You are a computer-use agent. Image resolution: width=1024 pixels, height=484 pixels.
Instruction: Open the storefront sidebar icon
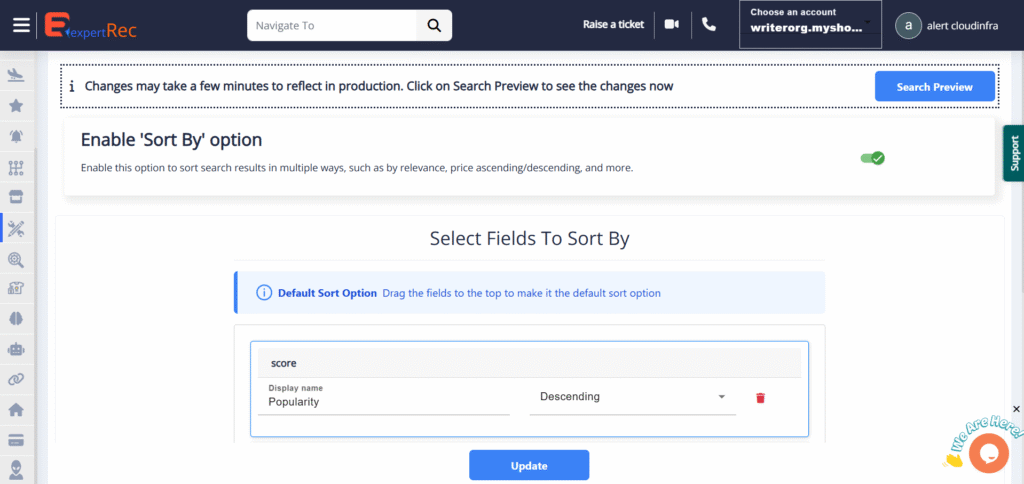click(x=16, y=196)
